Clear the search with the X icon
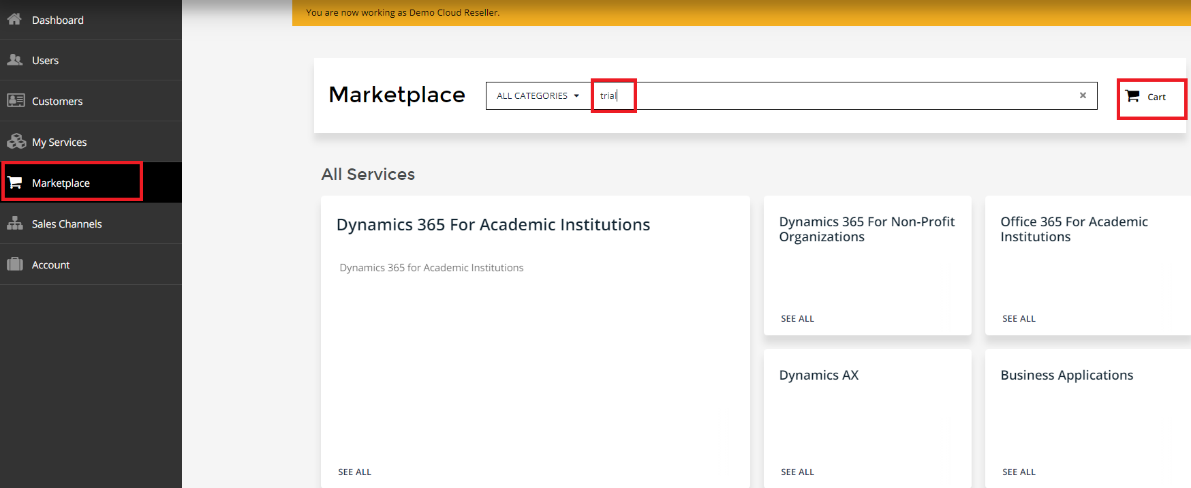1191x488 pixels. (x=1083, y=96)
